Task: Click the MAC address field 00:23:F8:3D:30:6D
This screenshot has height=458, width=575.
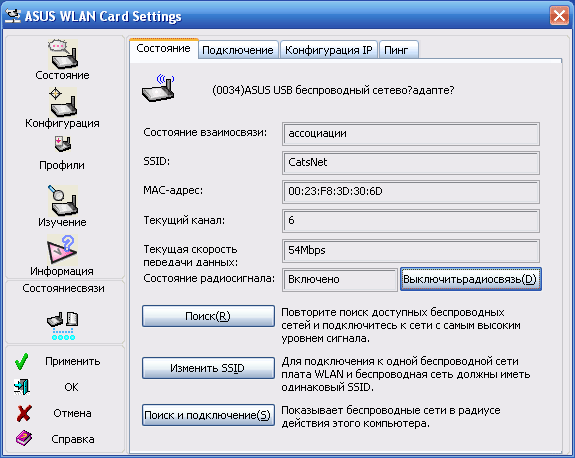Action: [x=411, y=192]
